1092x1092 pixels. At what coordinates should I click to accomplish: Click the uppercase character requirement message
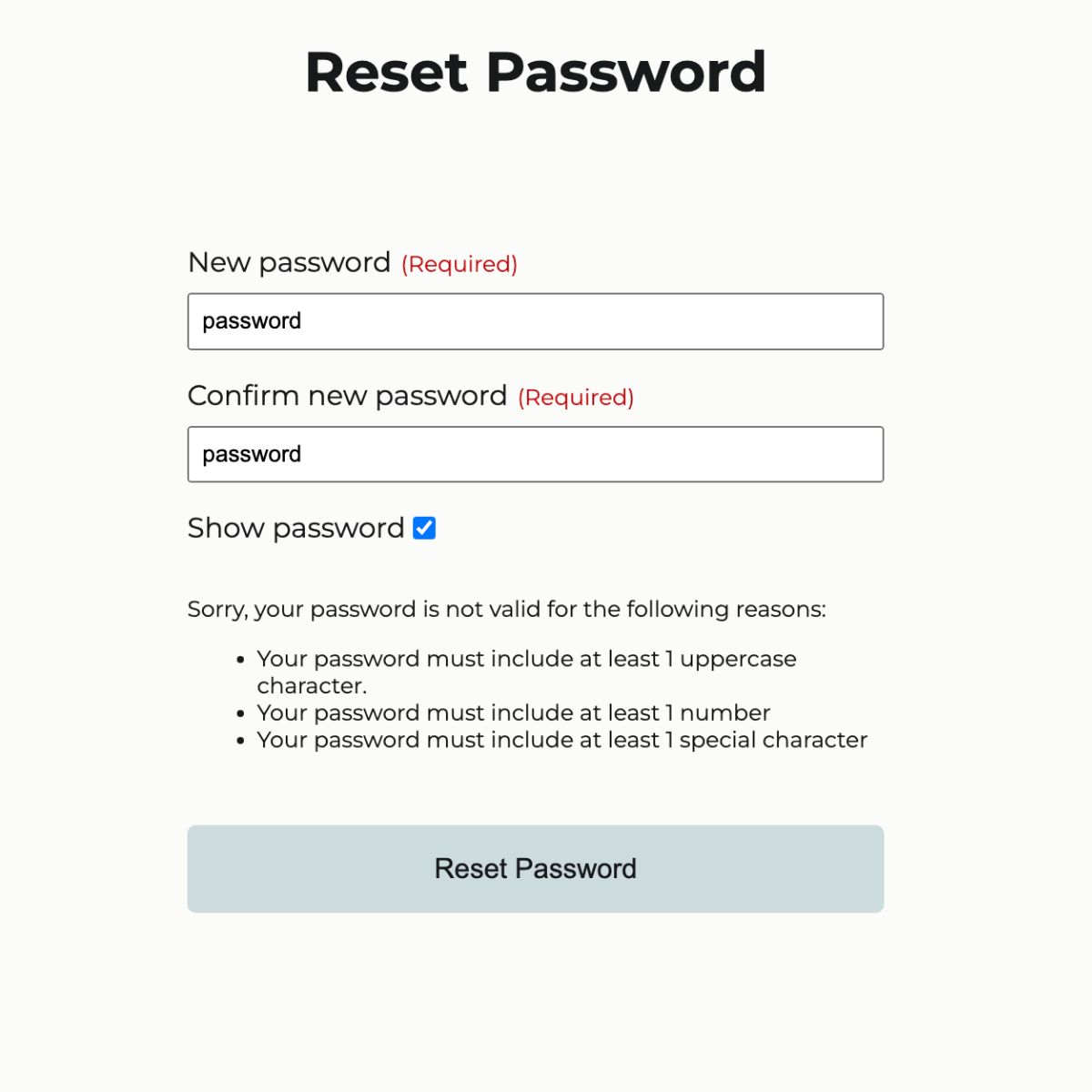(x=528, y=659)
